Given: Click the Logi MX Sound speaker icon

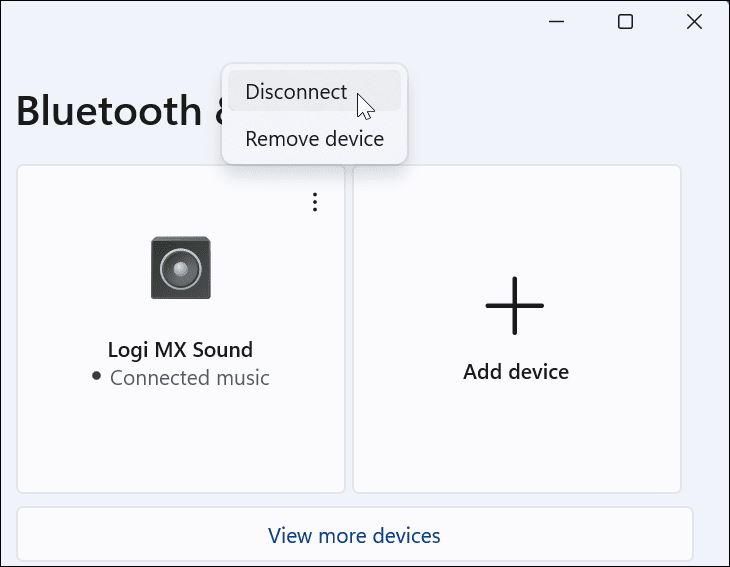Looking at the screenshot, I should coord(181,268).
